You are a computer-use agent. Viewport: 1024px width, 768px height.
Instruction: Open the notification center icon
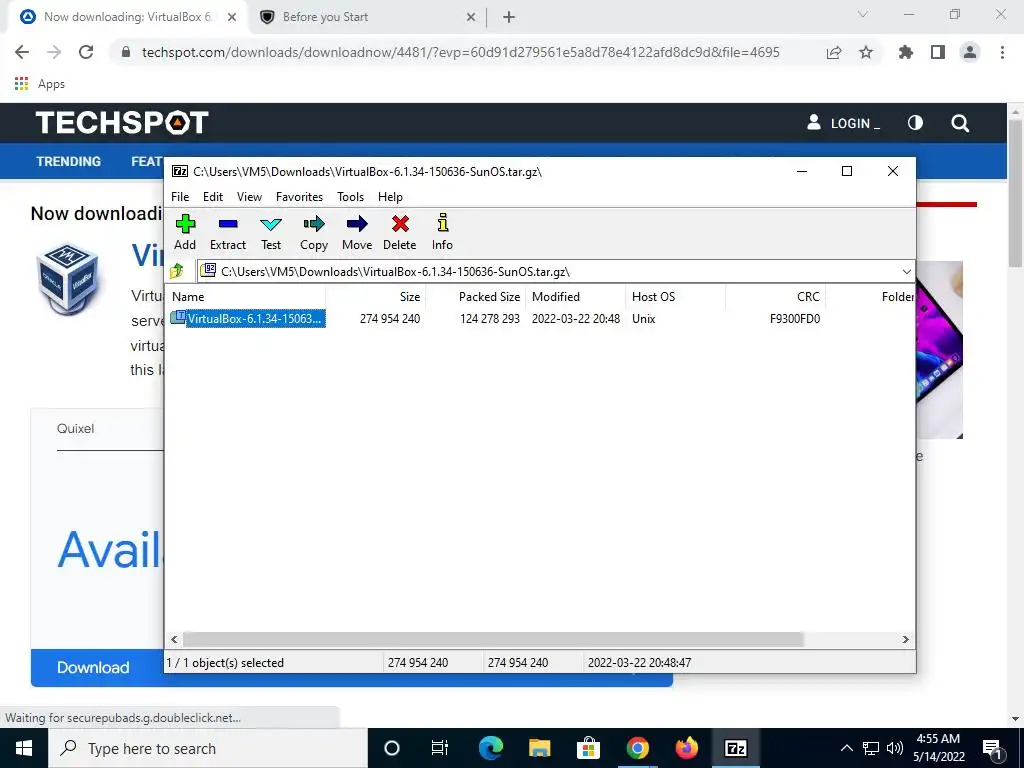tap(993, 748)
